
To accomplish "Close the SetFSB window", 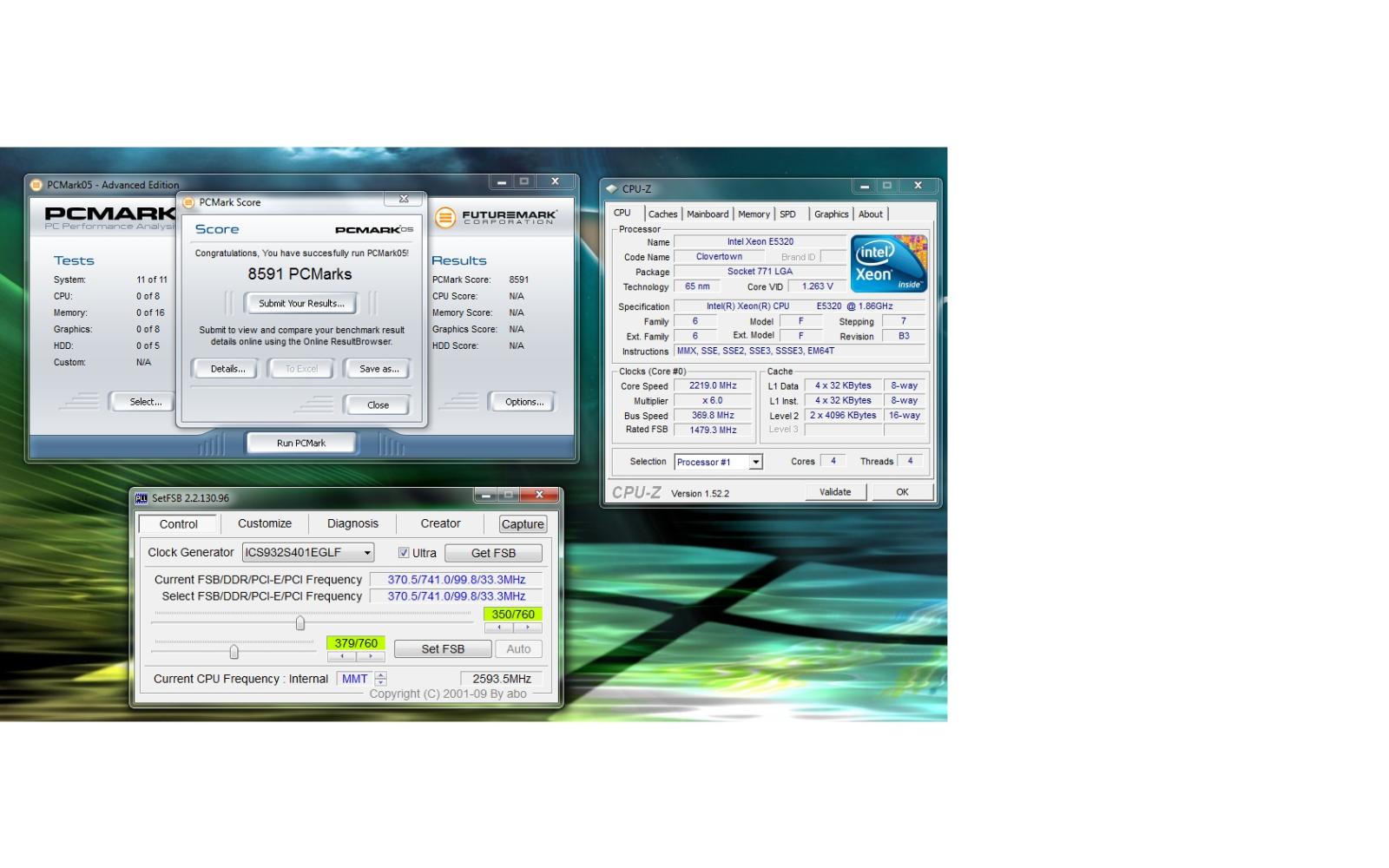I will pyautogui.click(x=539, y=496).
